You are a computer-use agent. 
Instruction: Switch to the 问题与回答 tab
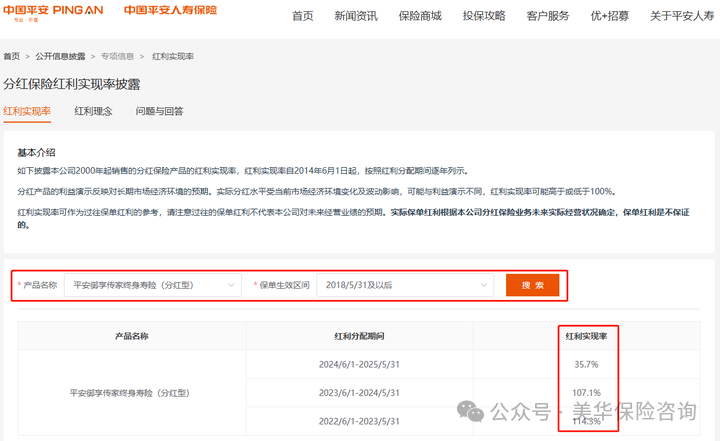[x=159, y=111]
